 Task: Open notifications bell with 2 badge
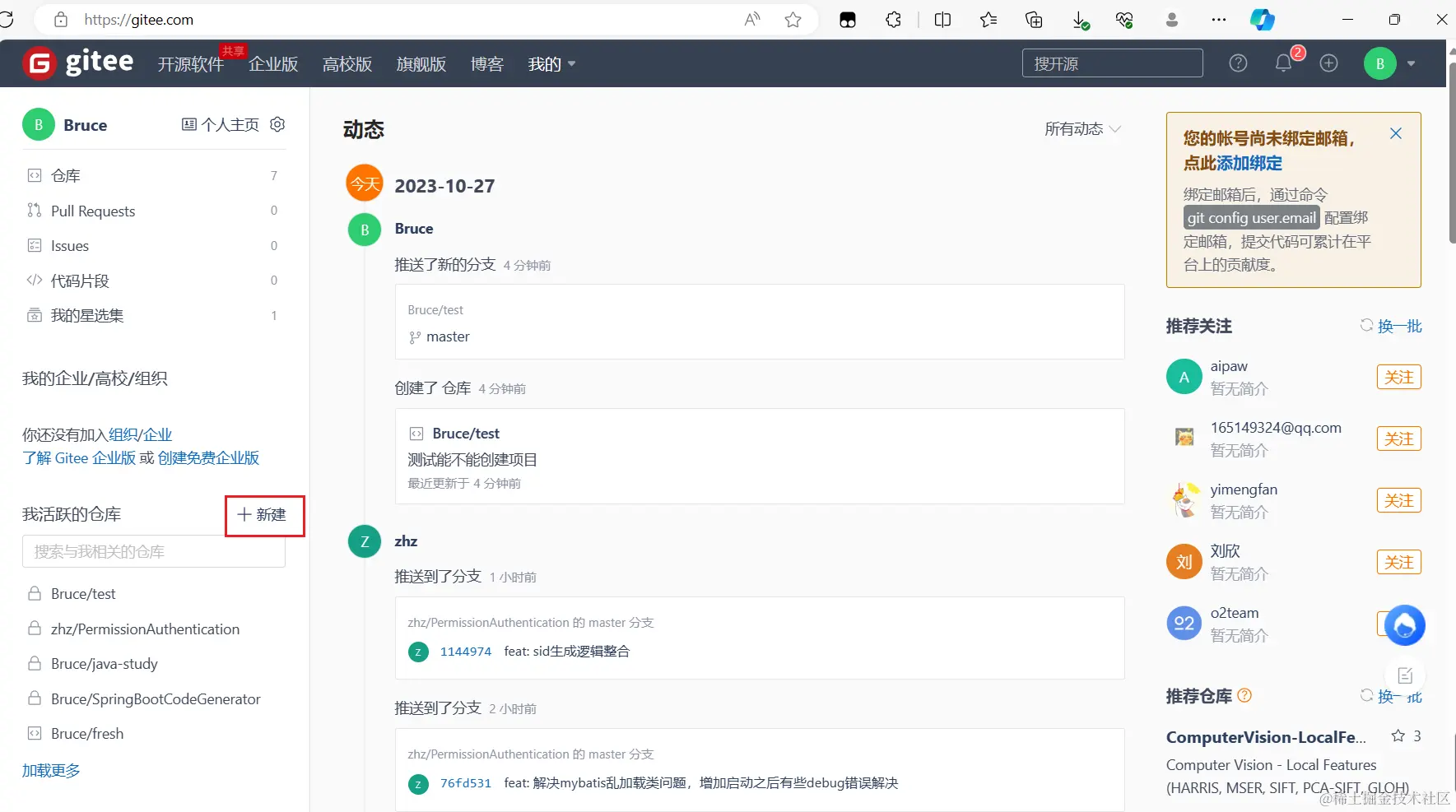1283,63
